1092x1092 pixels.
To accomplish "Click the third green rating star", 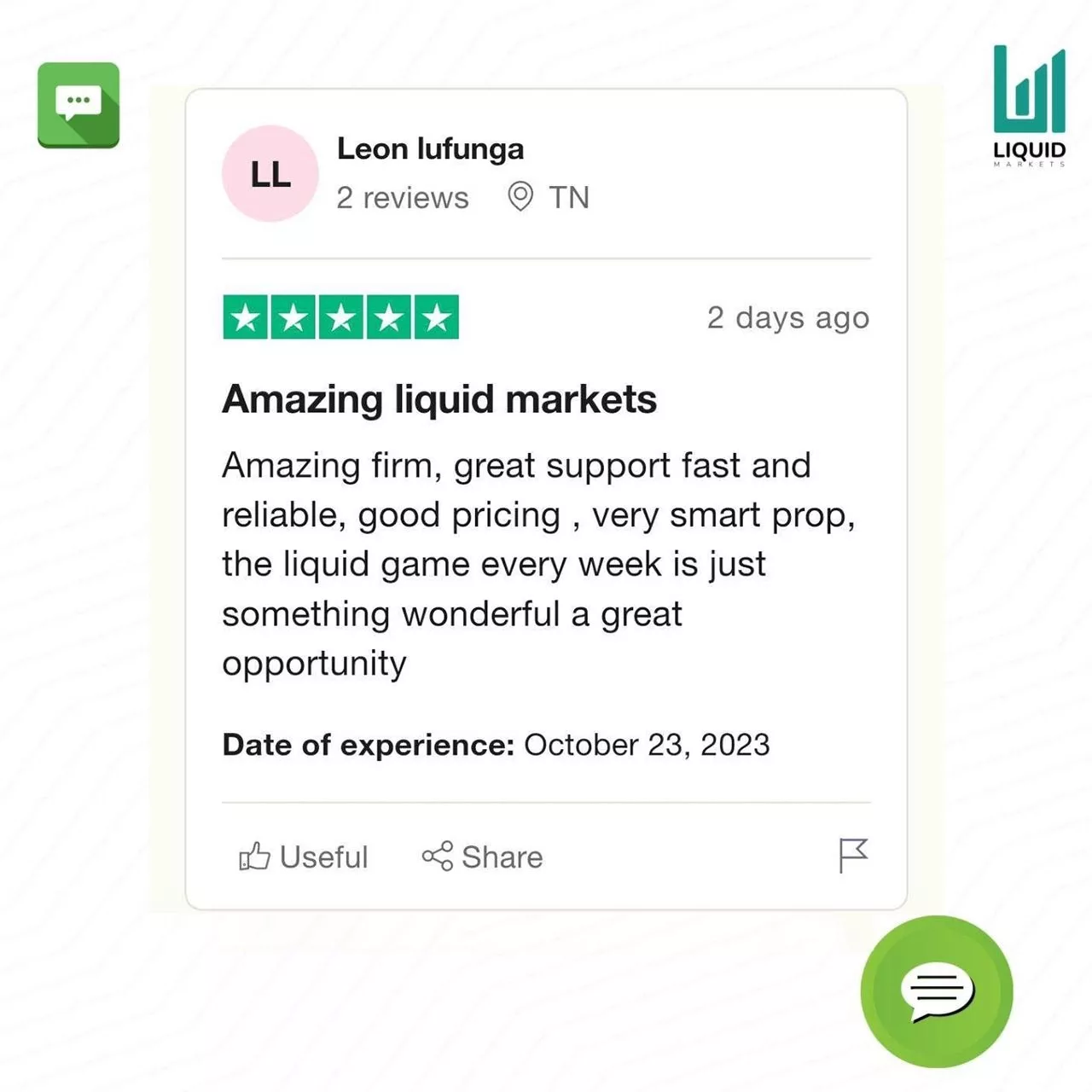I will coord(341,317).
